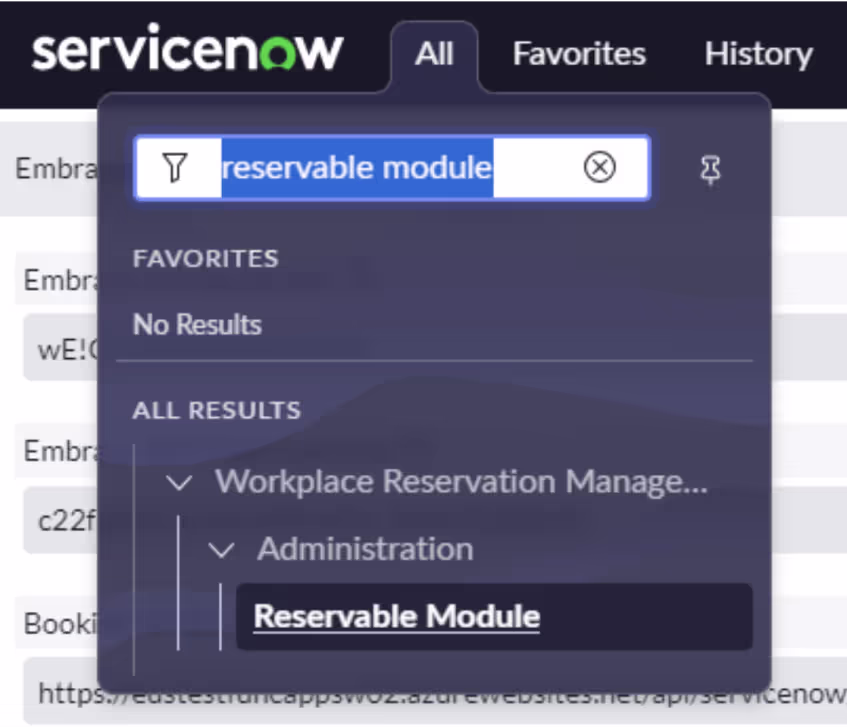Switch to the Favorites tab

[x=579, y=54]
